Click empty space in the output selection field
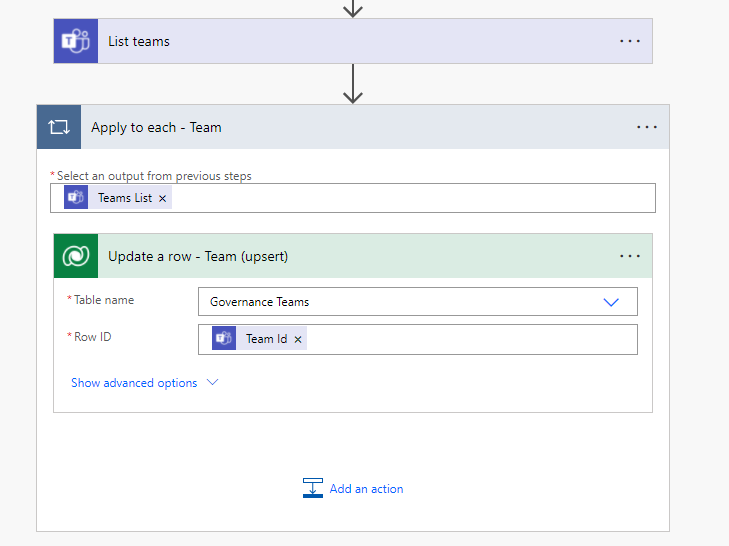This screenshot has height=546, width=729. pos(410,198)
